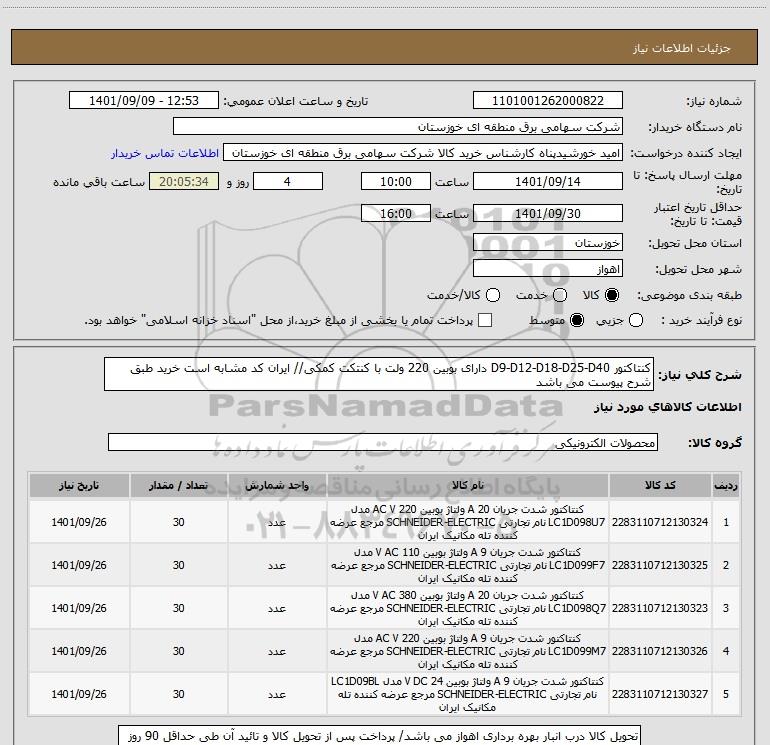Click the نام کالا column header
This screenshot has height=745, width=770.
468,485
